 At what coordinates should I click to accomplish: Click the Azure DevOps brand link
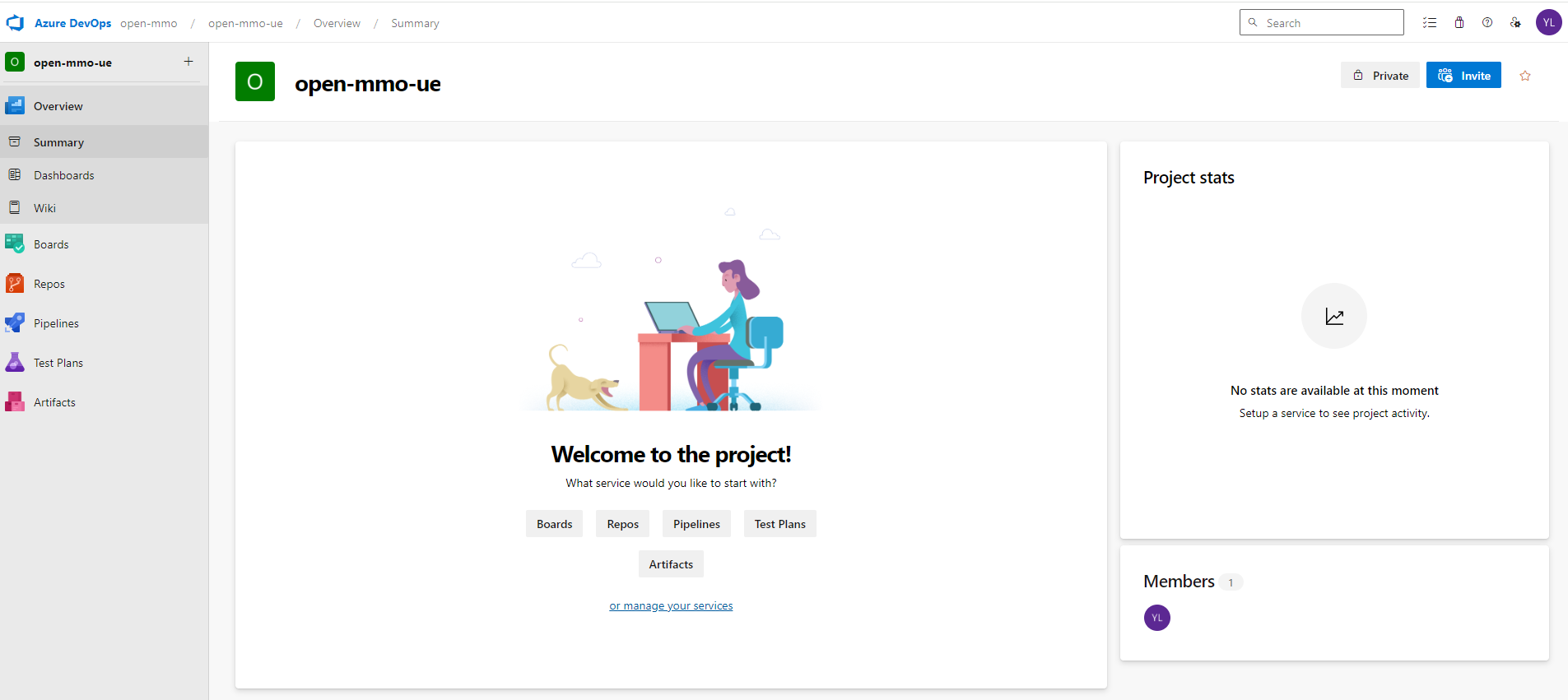72,23
